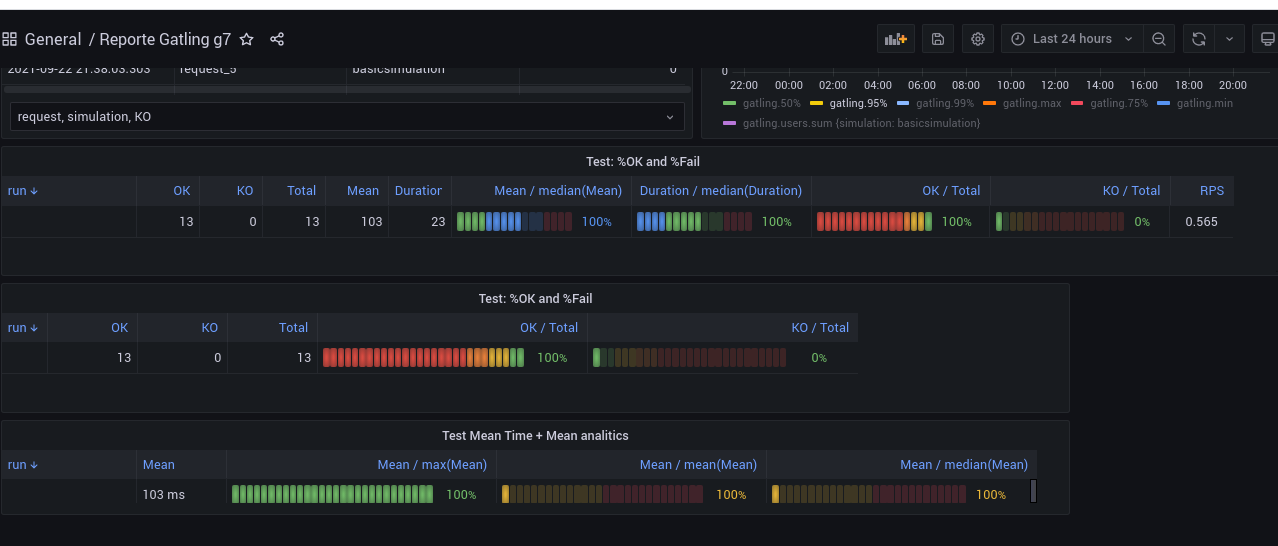Cycle view mode with monitor icon

point(1267,39)
